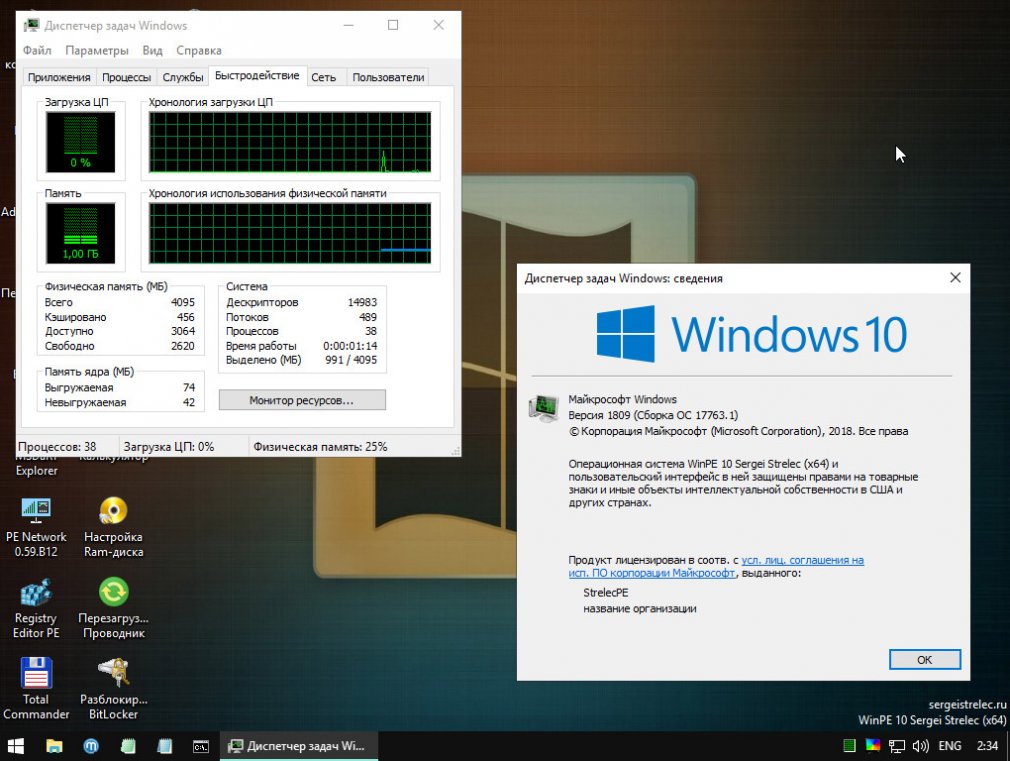Screen dimensions: 1010x761
Task: Click the "Кэшировано" value 456
Action: point(186,317)
